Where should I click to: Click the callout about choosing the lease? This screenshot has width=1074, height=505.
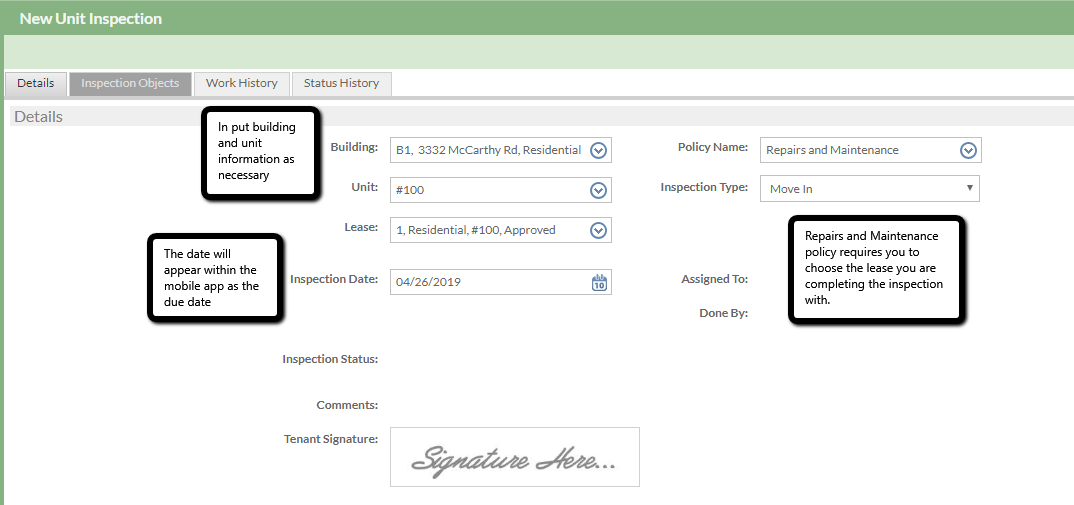pyautogui.click(x=877, y=269)
